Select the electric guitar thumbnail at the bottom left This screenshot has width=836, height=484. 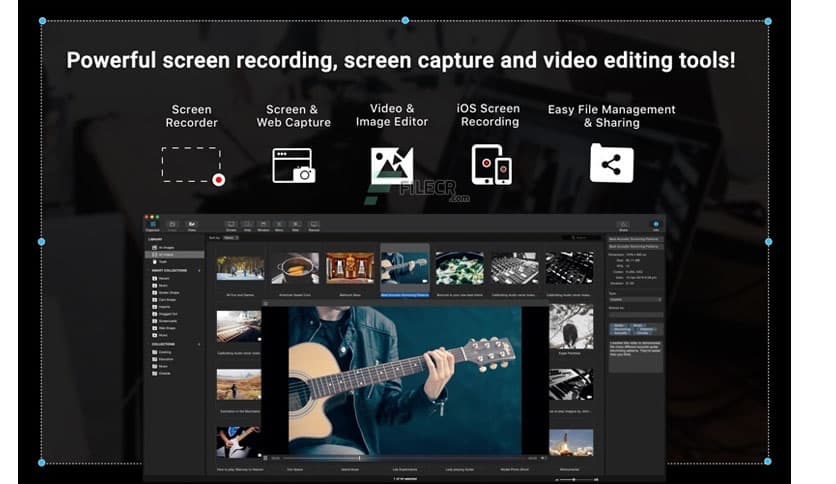pyautogui.click(x=239, y=442)
